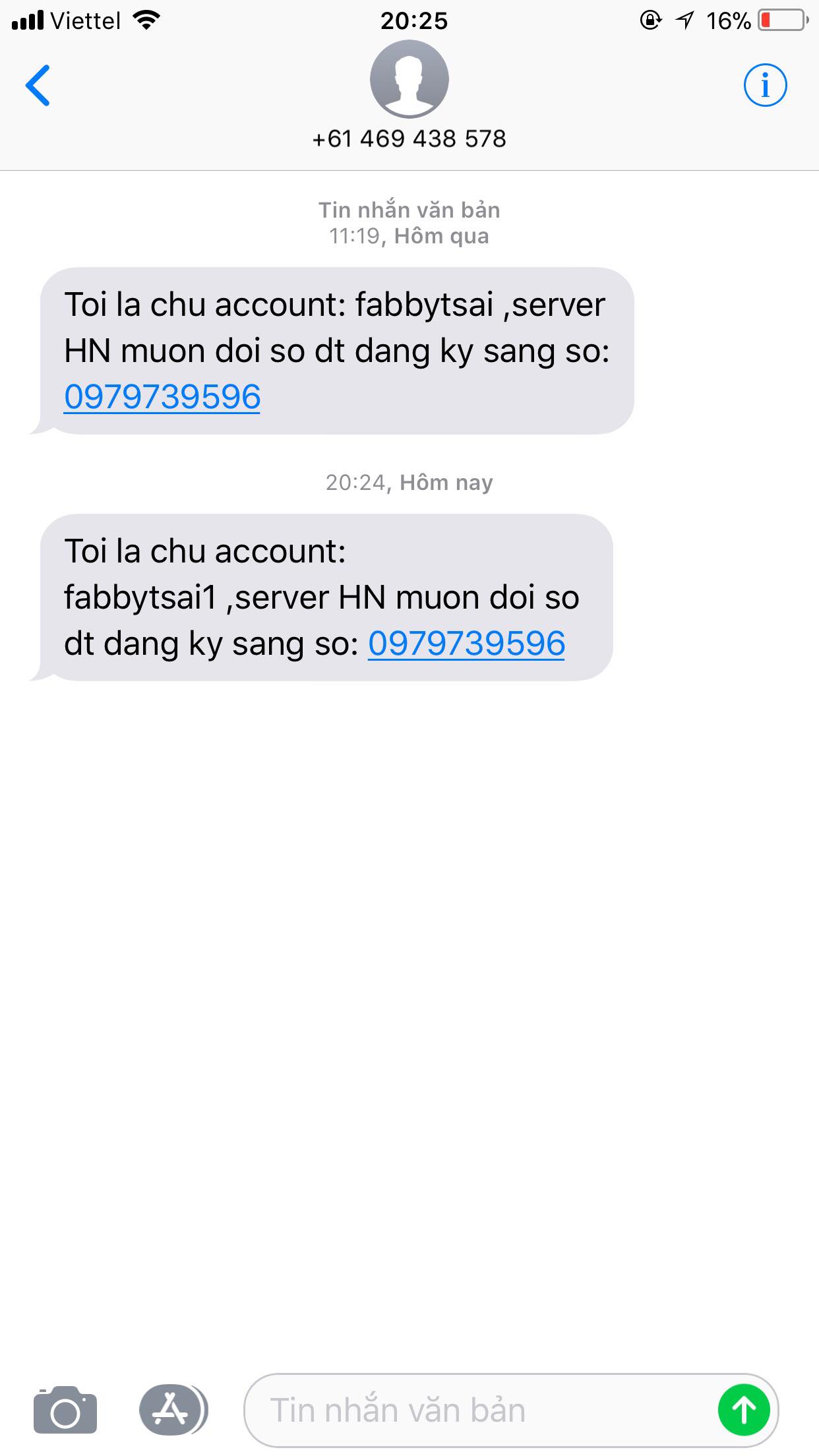Image resolution: width=819 pixels, height=1456 pixels.
Task: Tap the 11:19, Hôm qua timestamp
Action: 409,236
